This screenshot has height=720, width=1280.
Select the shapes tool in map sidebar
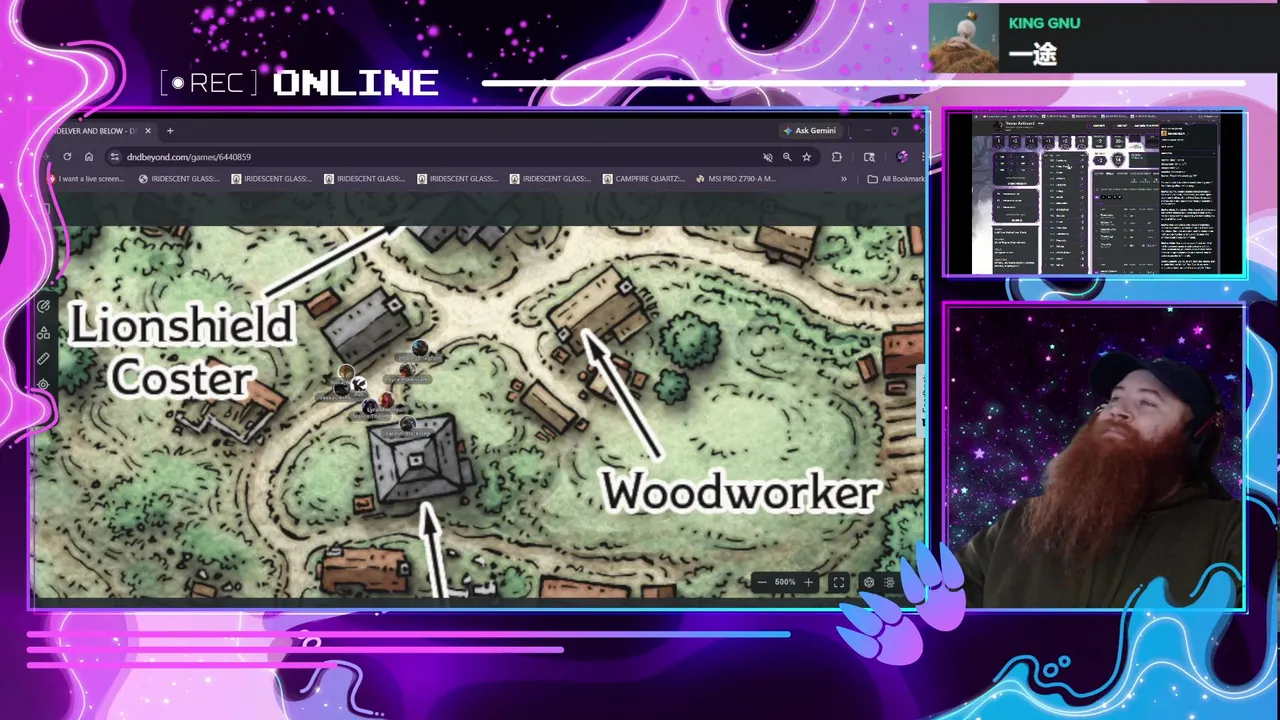[43, 333]
